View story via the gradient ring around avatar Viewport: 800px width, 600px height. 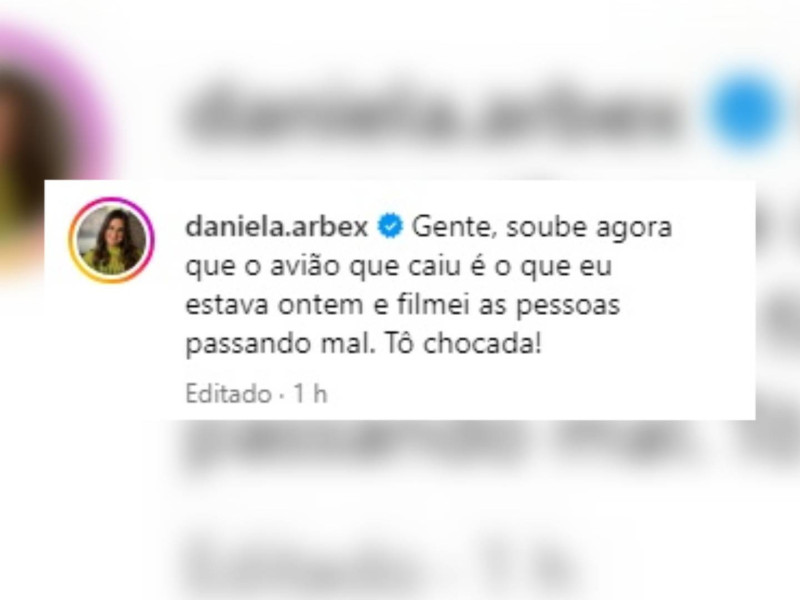click(x=111, y=240)
